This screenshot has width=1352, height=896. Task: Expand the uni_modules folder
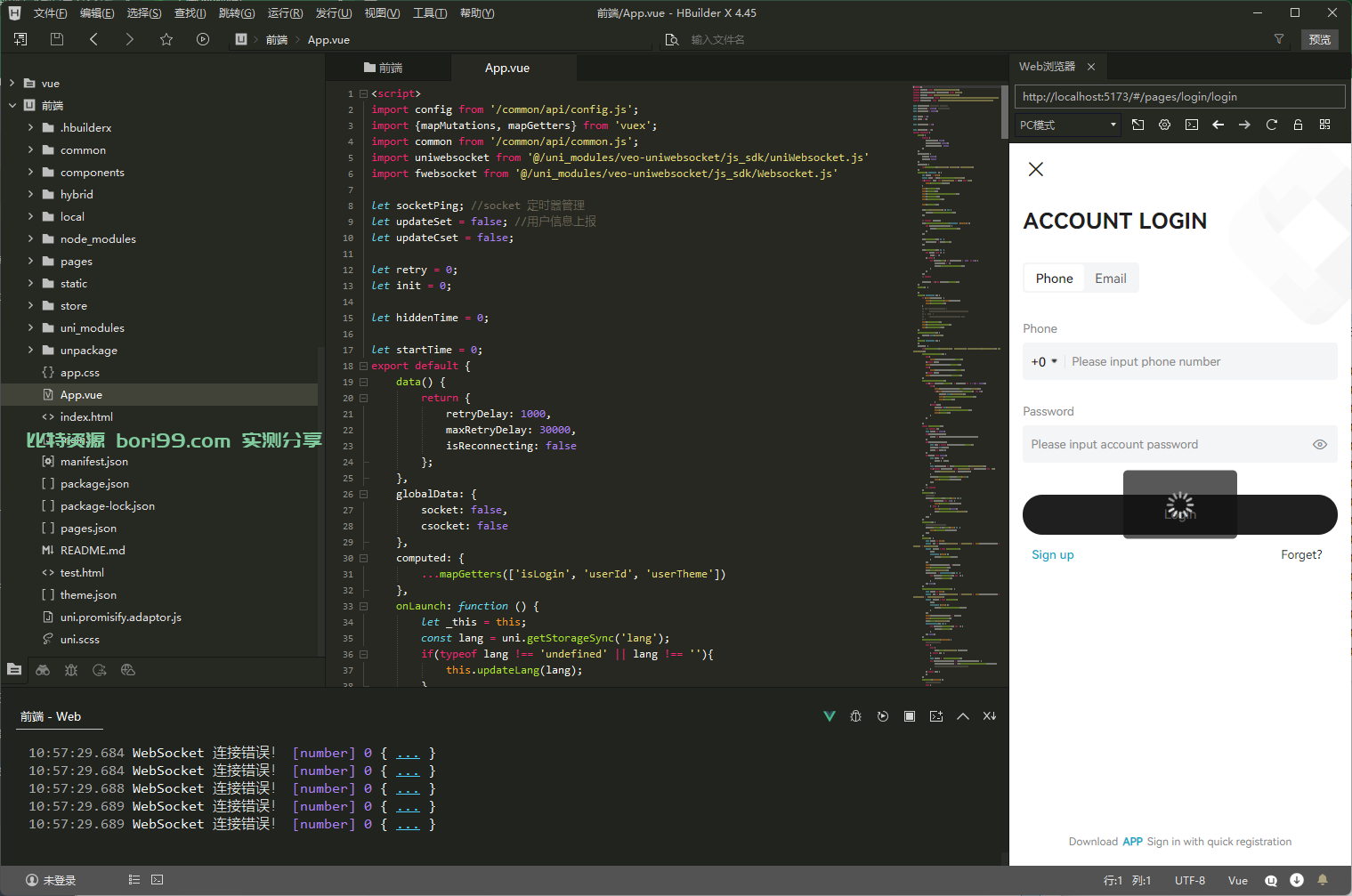point(30,327)
